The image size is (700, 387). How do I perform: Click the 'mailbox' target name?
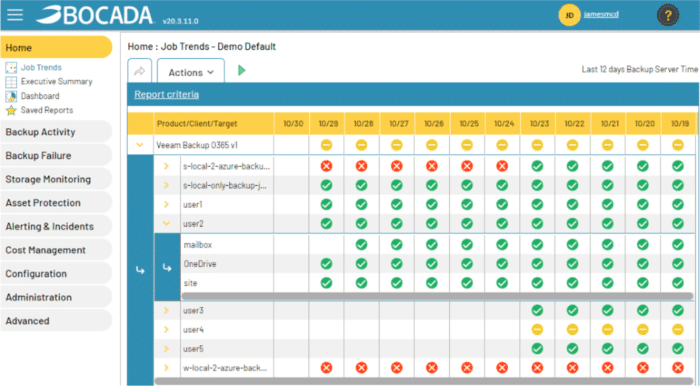tap(197, 245)
